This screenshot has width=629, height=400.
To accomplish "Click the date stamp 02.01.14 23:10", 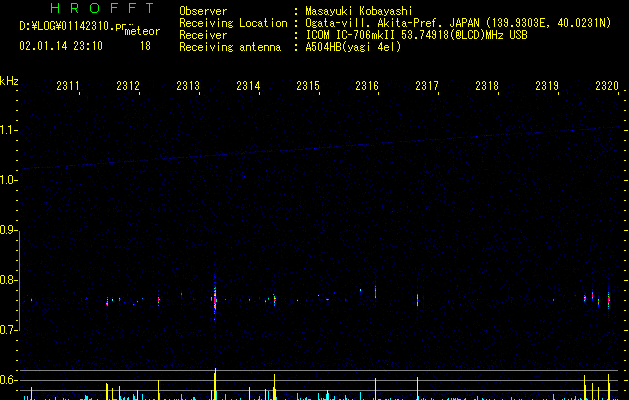I will click(61, 46).
